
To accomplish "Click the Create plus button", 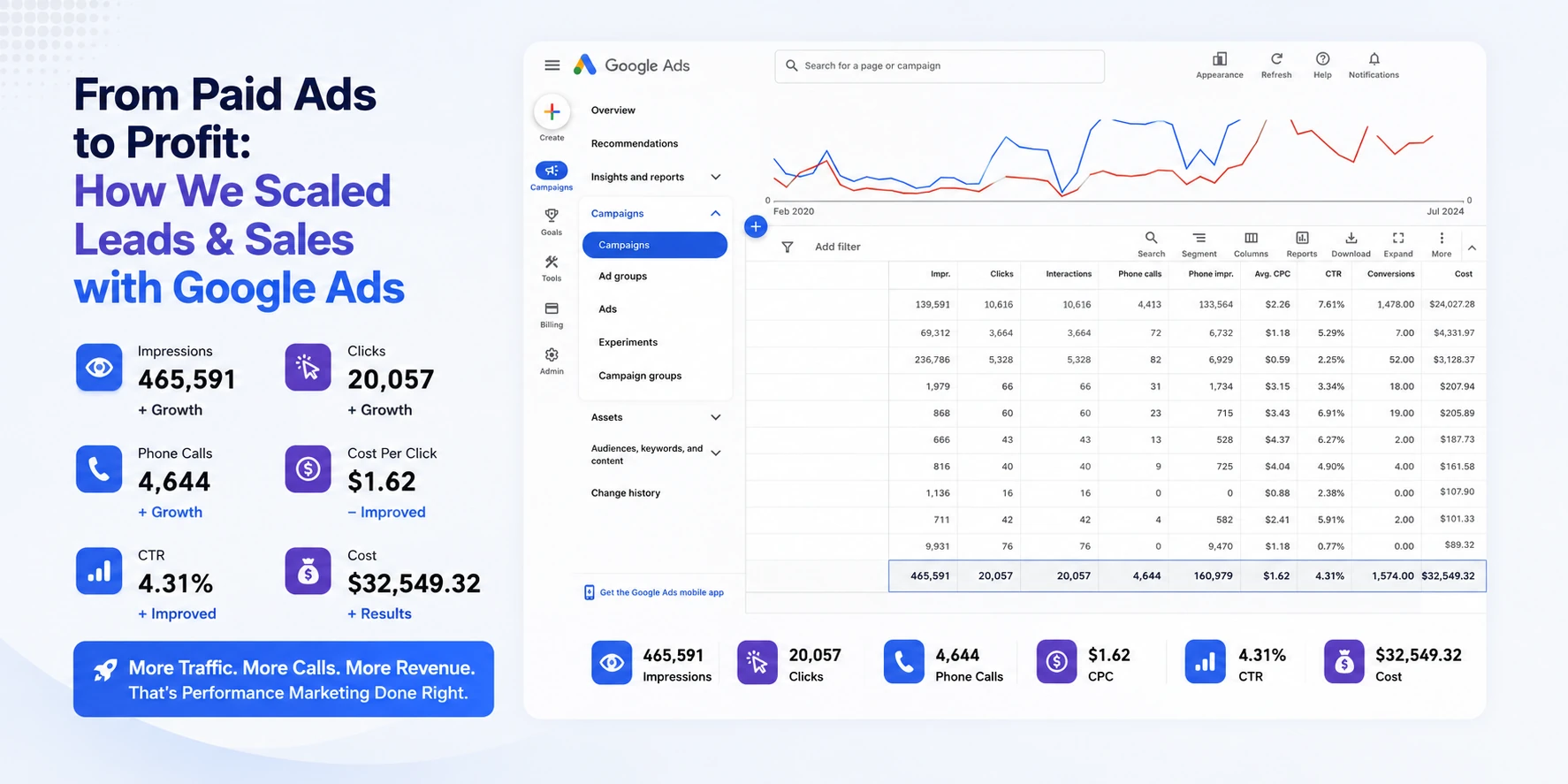I will click(x=552, y=112).
